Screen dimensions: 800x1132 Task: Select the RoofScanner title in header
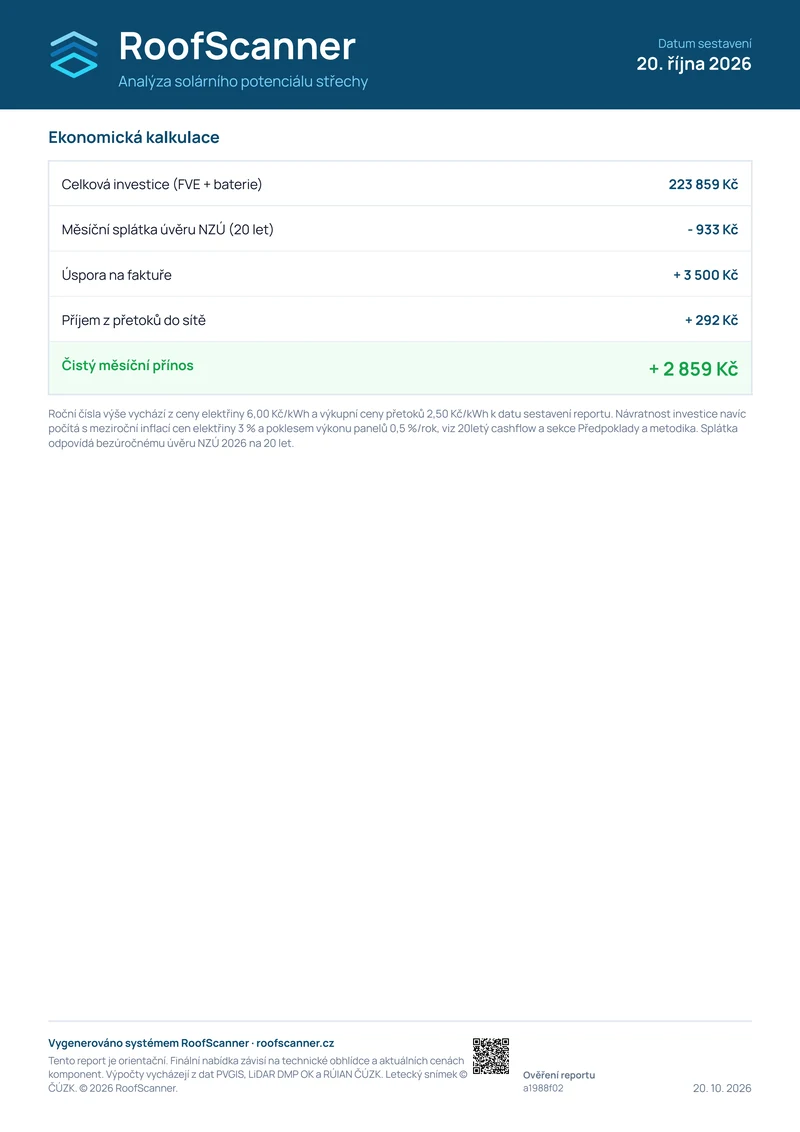[237, 46]
